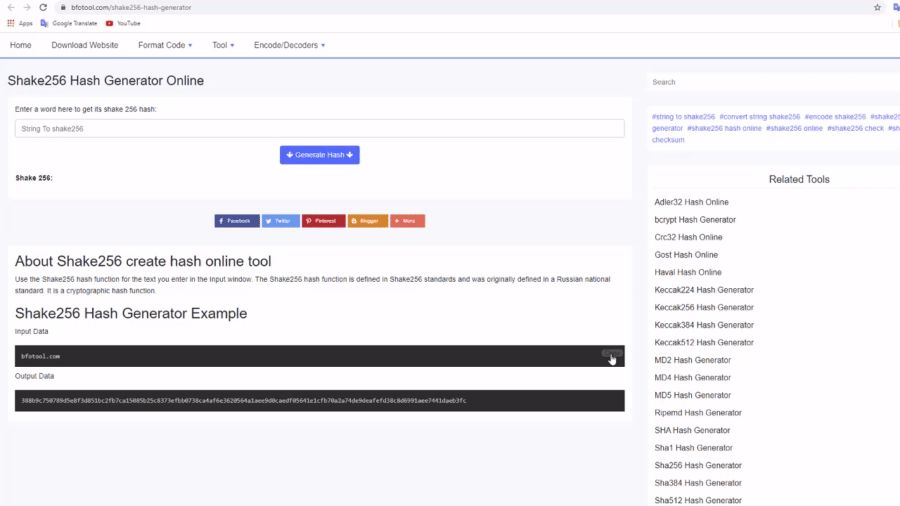Reload the page with browser refresh icon

point(43,7)
